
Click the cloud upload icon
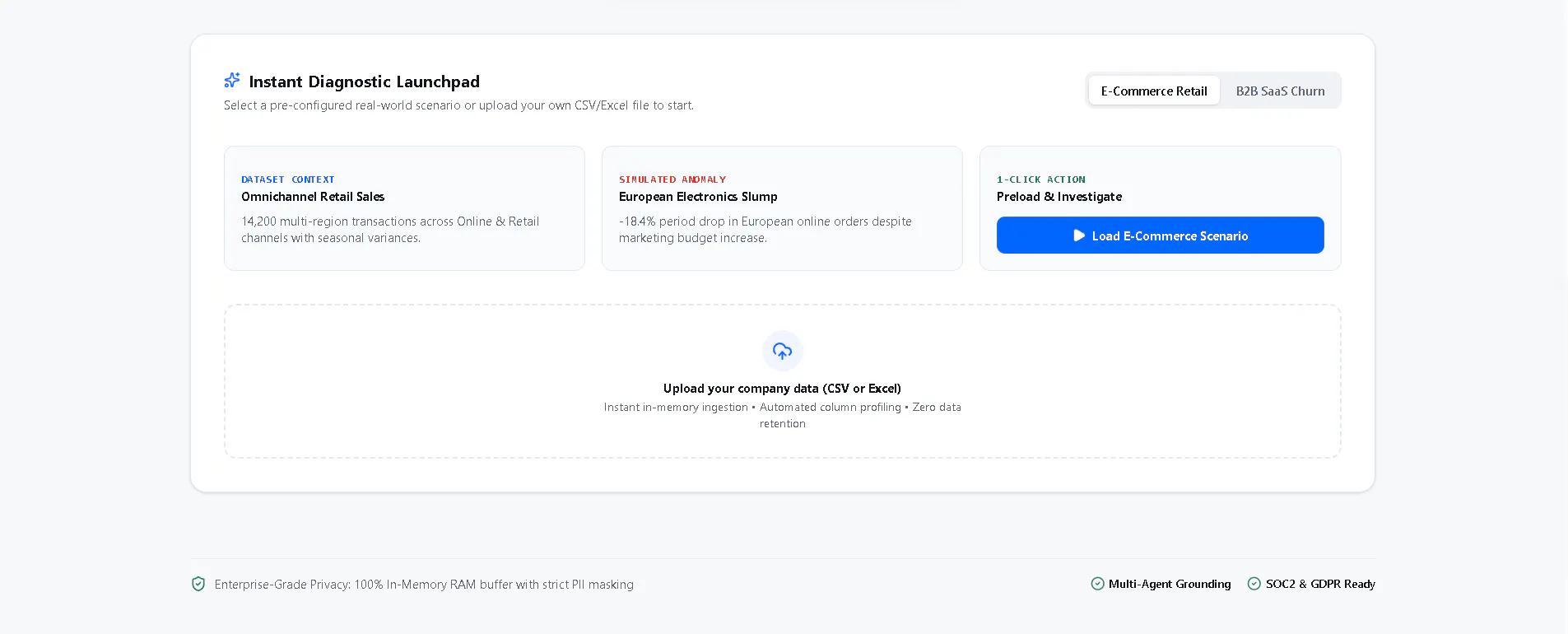pos(782,352)
